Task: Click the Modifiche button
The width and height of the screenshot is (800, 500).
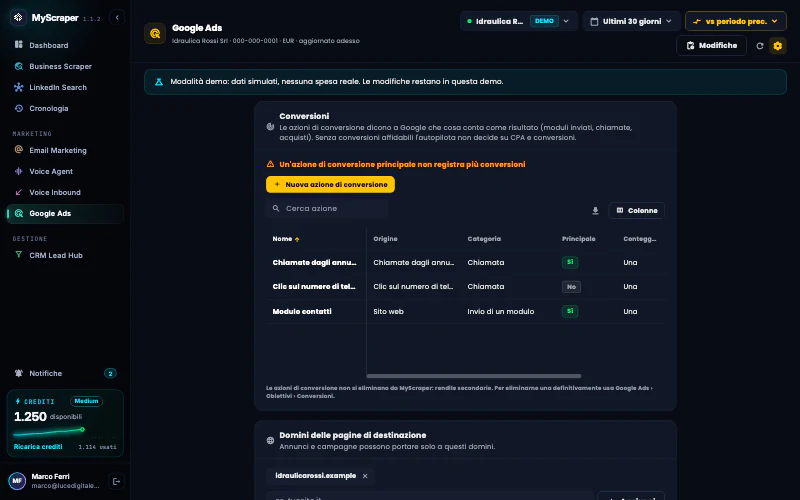Action: tap(711, 45)
